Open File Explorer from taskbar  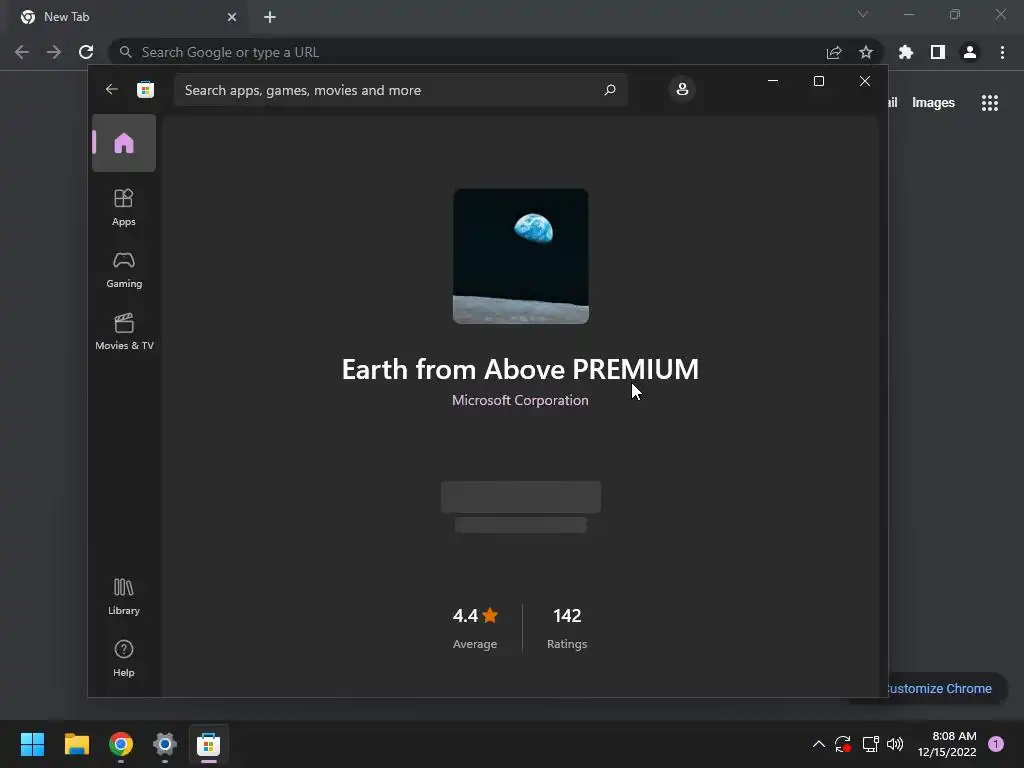pyautogui.click(x=76, y=744)
